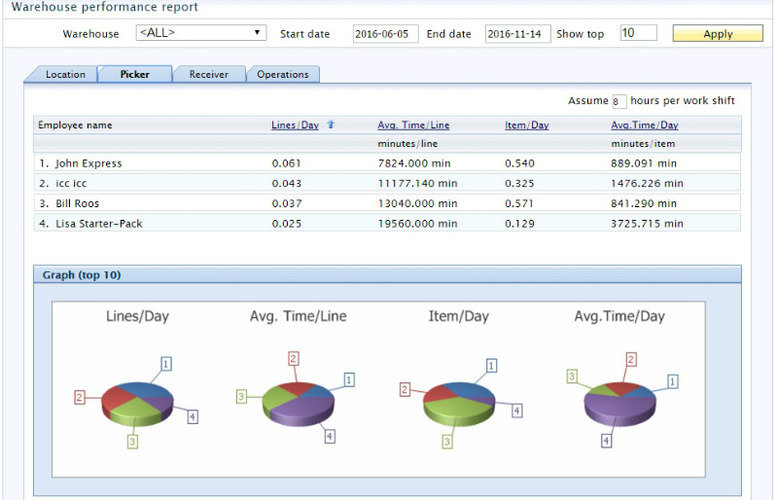This screenshot has width=778, height=500.
Task: Switch to the Location tab
Action: tap(65, 74)
